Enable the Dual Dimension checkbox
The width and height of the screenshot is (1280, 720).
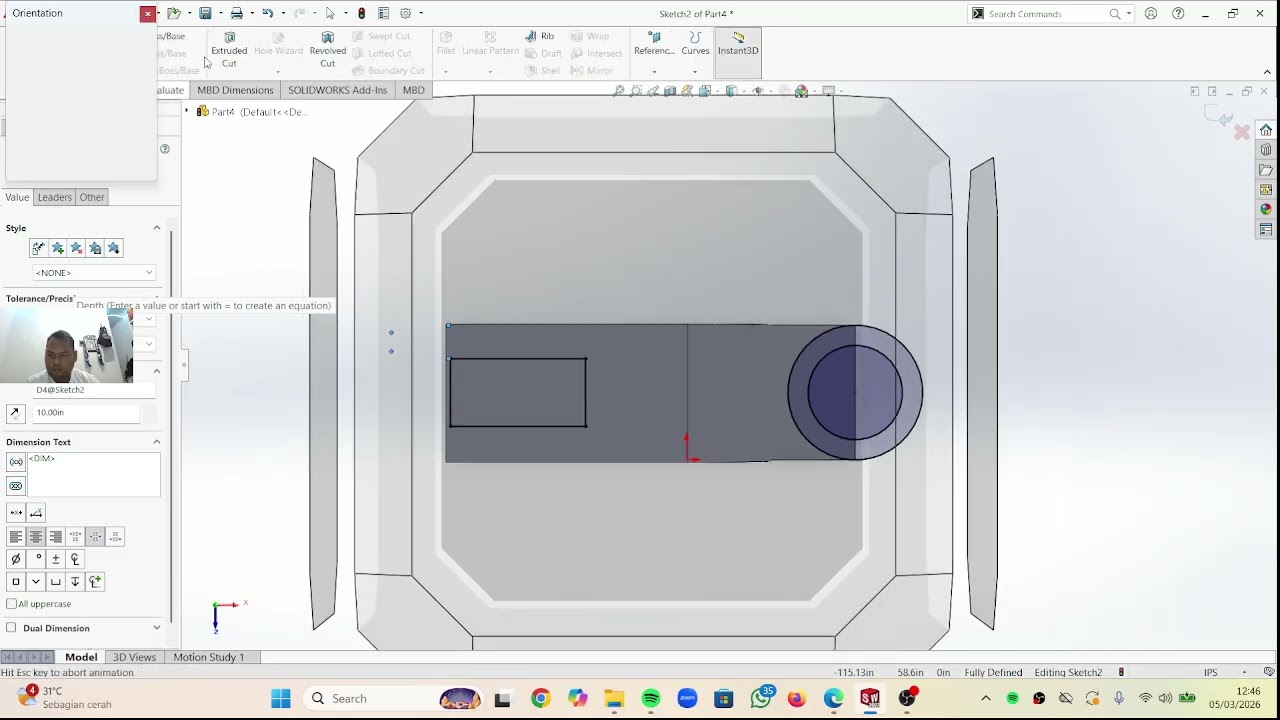[x=11, y=628]
